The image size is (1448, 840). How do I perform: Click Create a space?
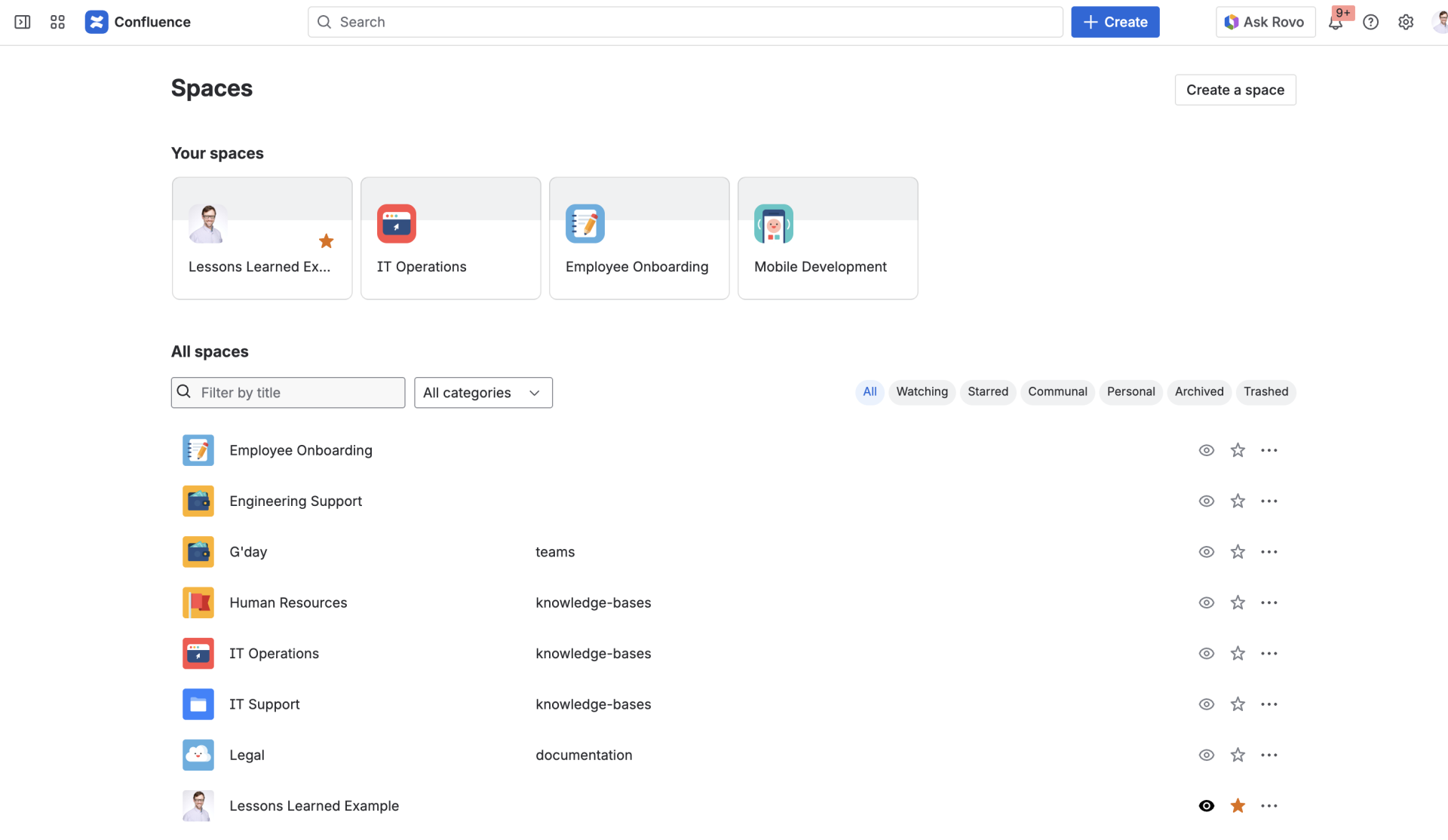[1235, 89]
